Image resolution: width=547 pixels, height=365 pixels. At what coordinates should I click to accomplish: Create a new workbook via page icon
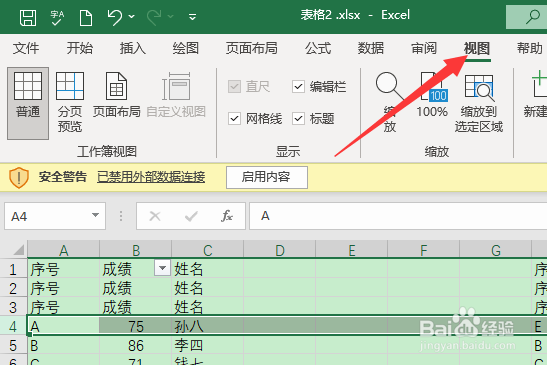(86, 18)
